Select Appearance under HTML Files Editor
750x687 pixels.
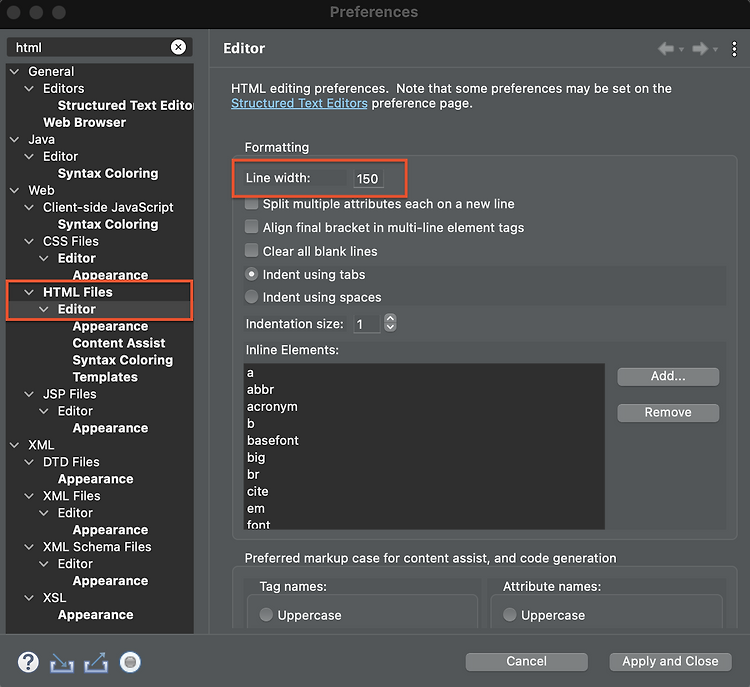[x=110, y=326]
